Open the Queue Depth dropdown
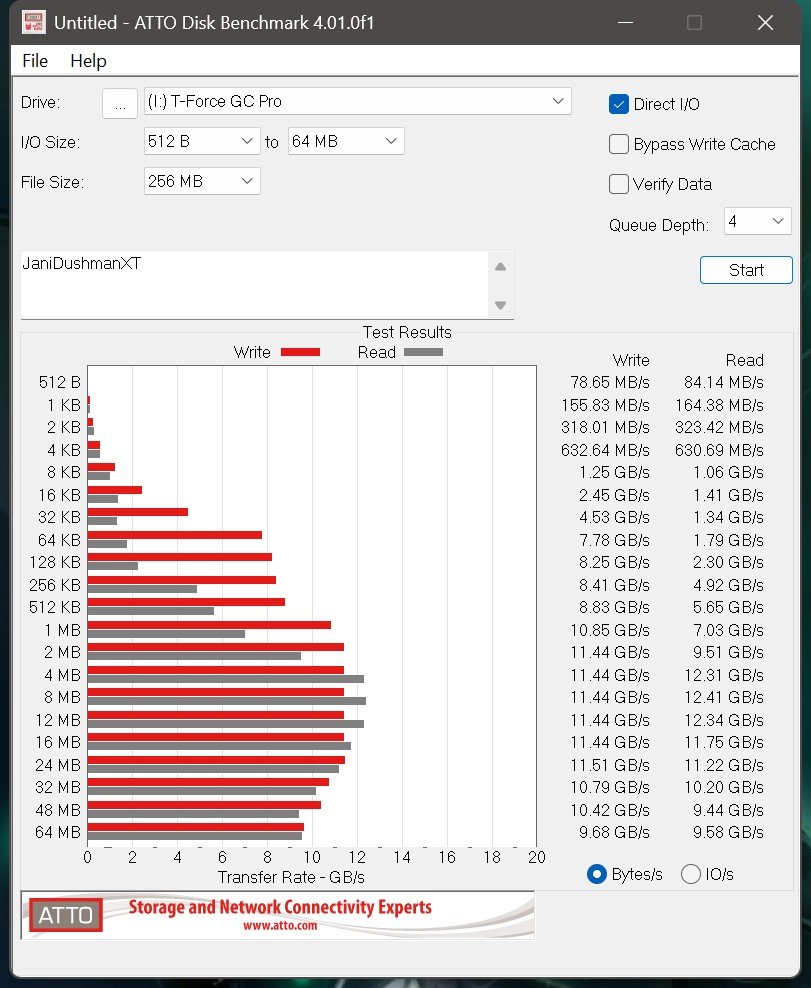 (757, 221)
